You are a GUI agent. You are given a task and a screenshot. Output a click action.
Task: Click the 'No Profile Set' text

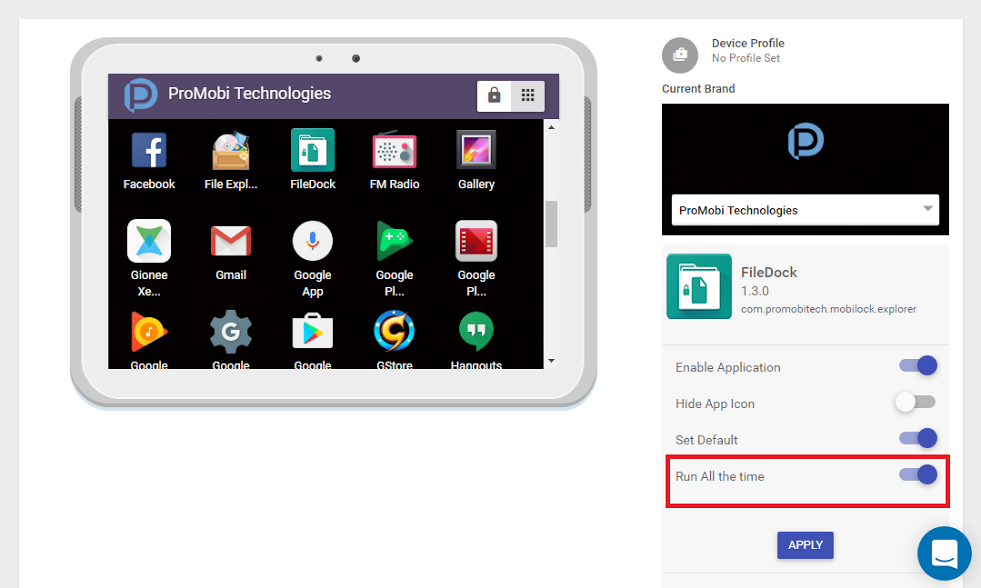click(x=746, y=58)
